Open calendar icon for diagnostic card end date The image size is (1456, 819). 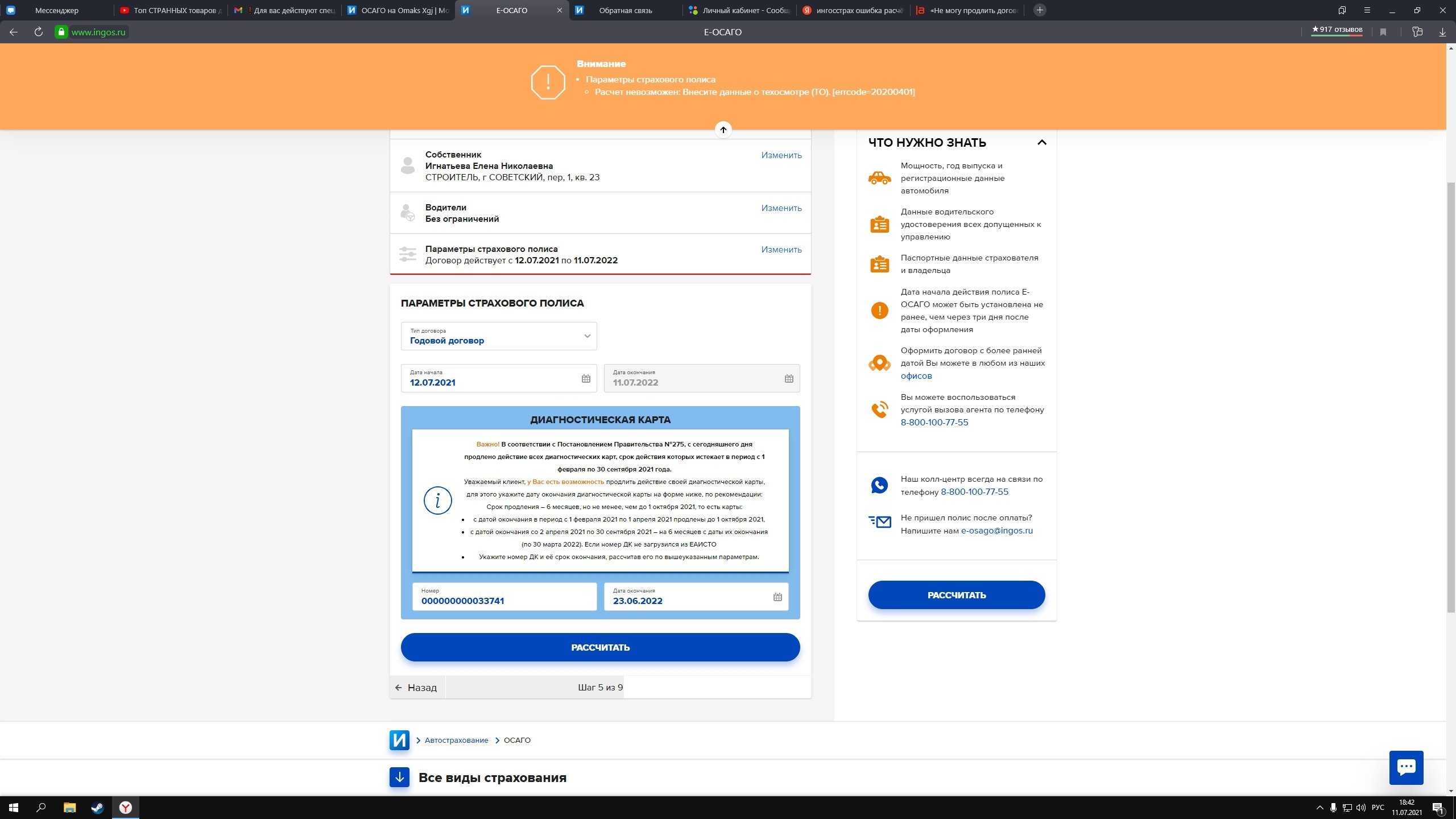(777, 597)
